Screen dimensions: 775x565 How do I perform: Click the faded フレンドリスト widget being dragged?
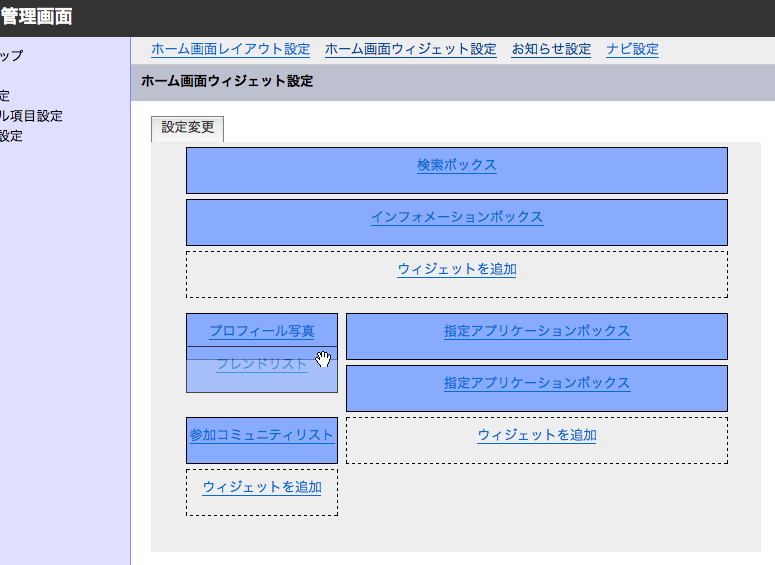[x=261, y=365]
